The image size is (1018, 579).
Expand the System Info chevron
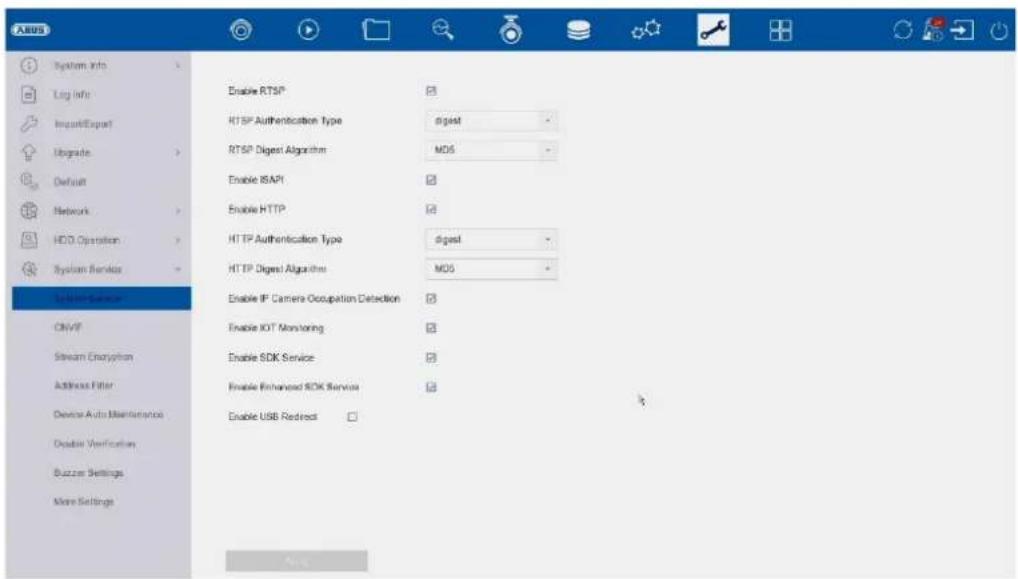(x=178, y=66)
